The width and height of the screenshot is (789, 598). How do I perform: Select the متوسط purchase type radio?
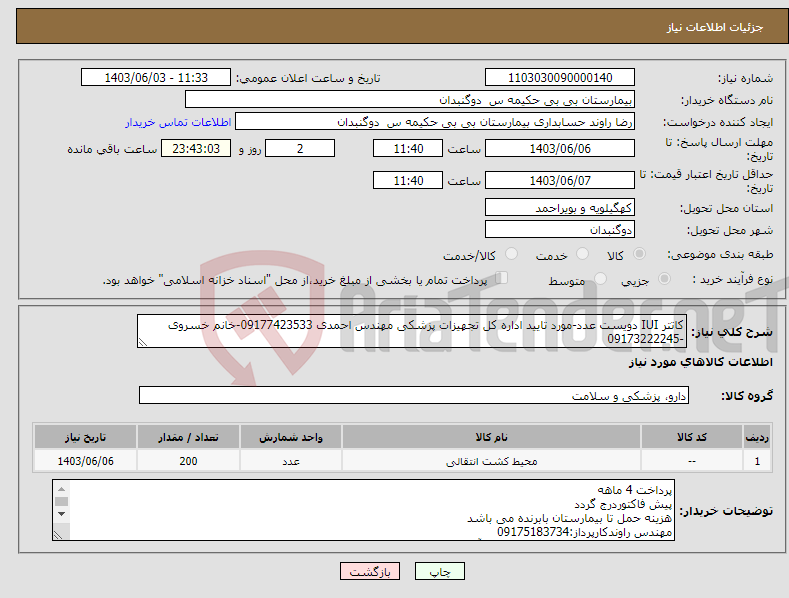click(x=600, y=278)
